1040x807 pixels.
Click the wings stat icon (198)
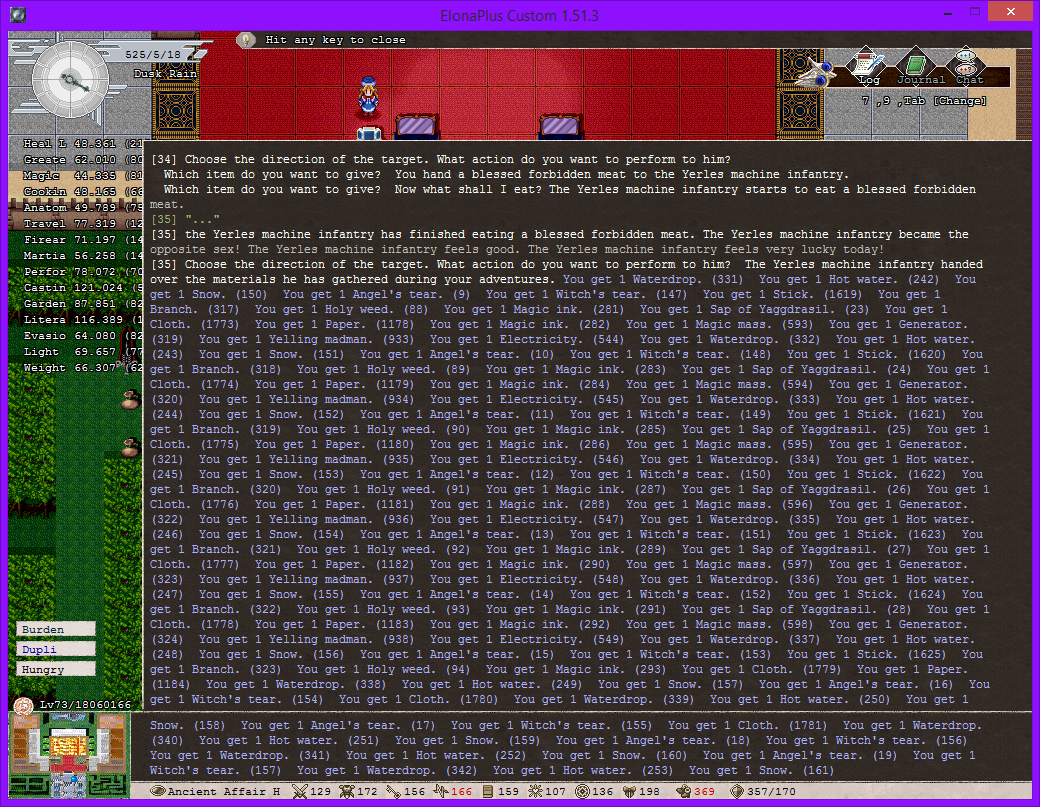pos(629,790)
